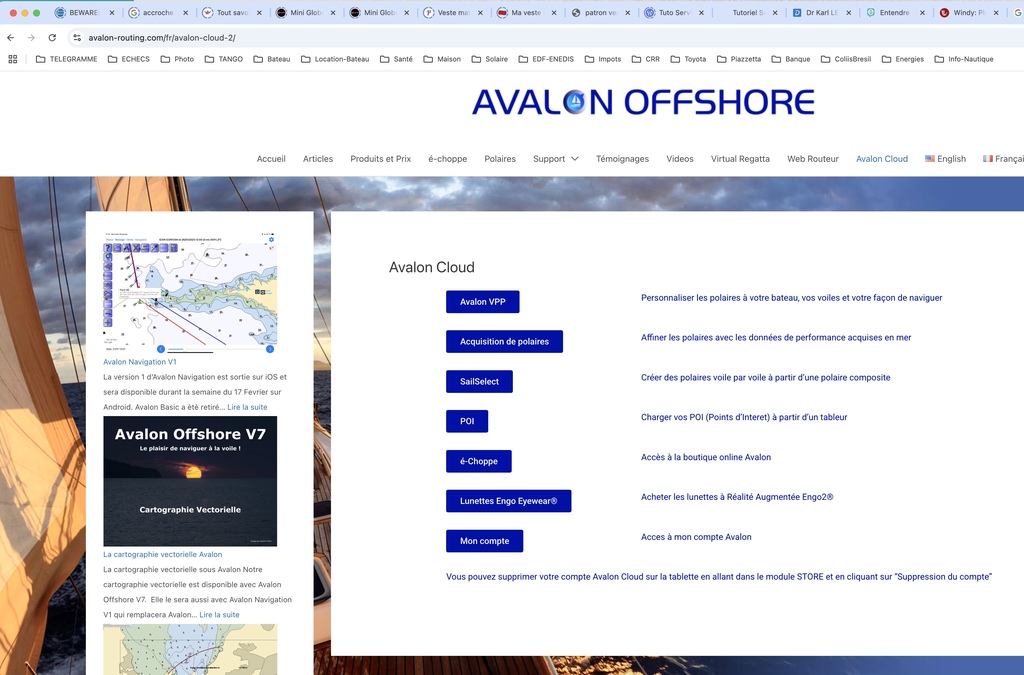Open the Témoignages menu item
Image resolution: width=1024 pixels, height=675 pixels.
pyautogui.click(x=622, y=159)
